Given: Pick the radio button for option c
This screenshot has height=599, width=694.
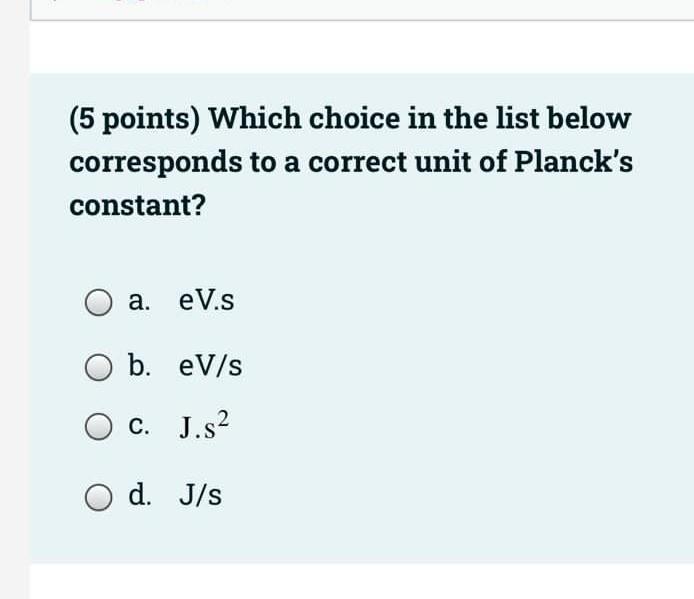Looking at the screenshot, I should (x=98, y=427).
